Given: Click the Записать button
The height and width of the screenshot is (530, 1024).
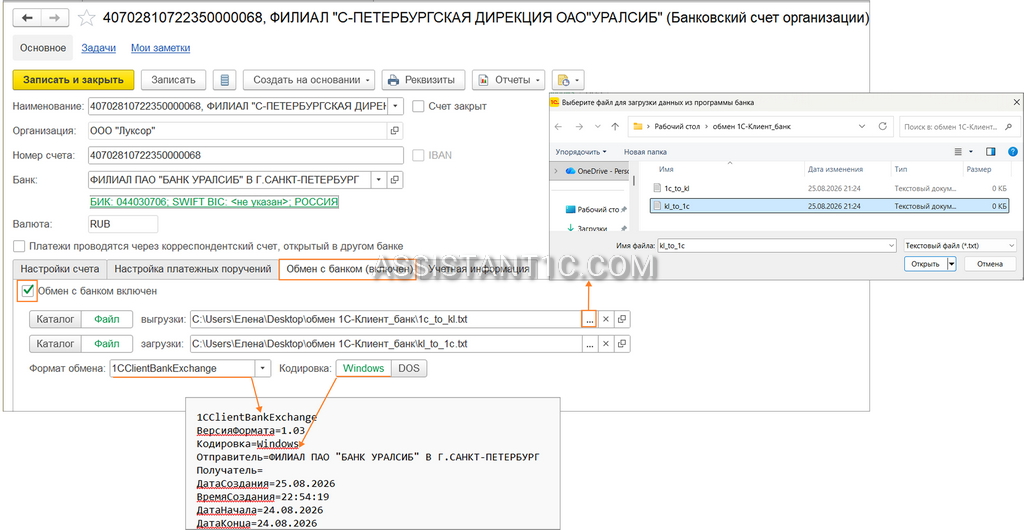Looking at the screenshot, I should (x=173, y=80).
